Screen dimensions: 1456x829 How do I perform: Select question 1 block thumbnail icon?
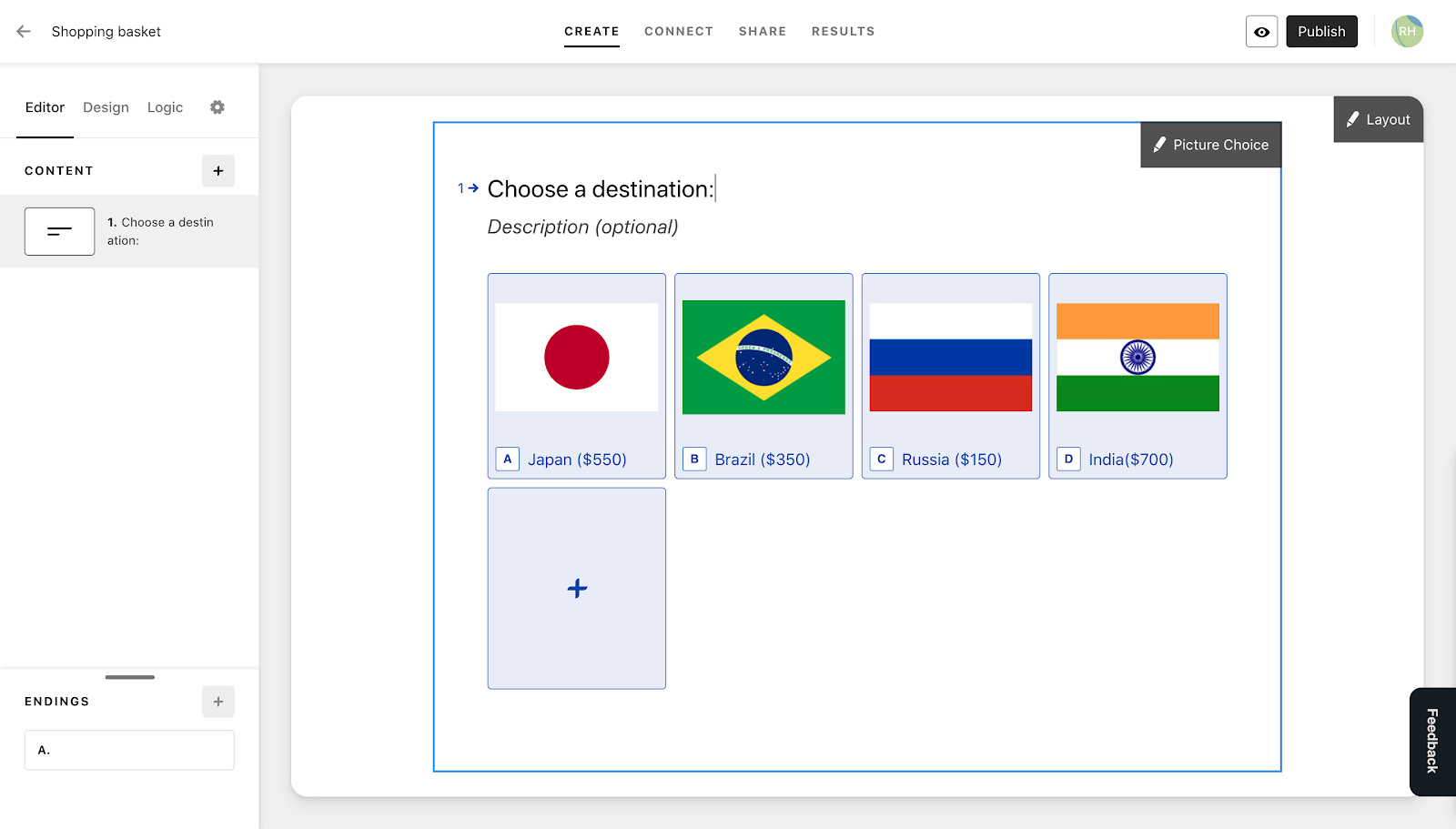[x=59, y=231]
